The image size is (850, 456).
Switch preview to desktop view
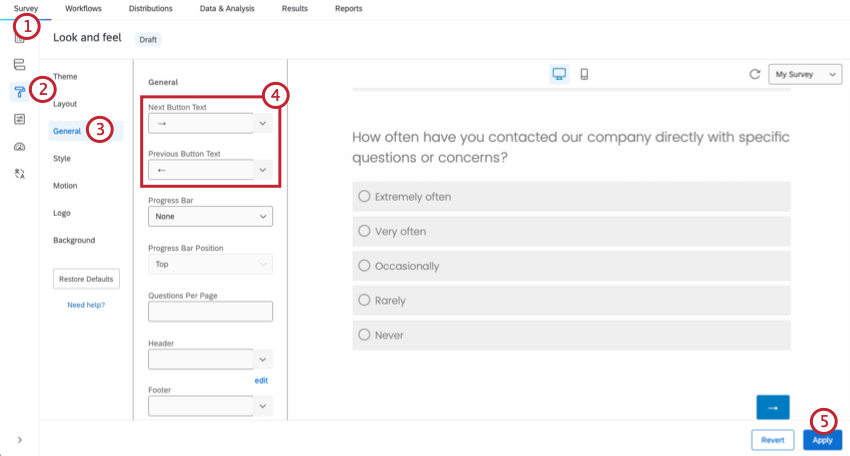pyautogui.click(x=559, y=74)
